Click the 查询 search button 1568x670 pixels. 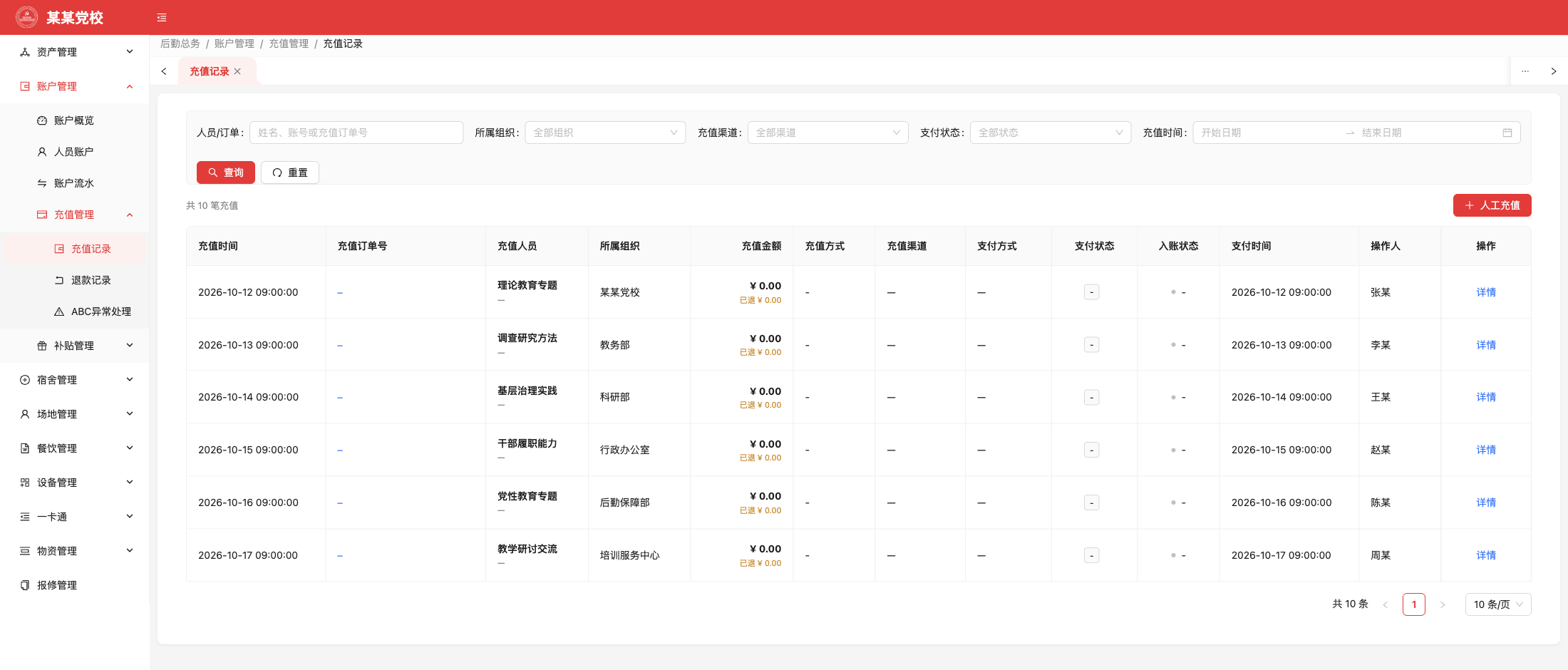coord(226,172)
